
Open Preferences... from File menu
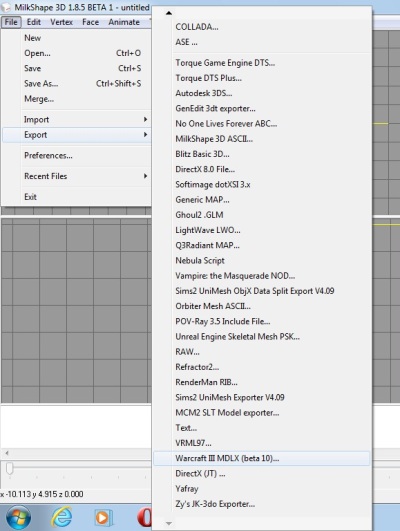pyautogui.click(x=77, y=155)
